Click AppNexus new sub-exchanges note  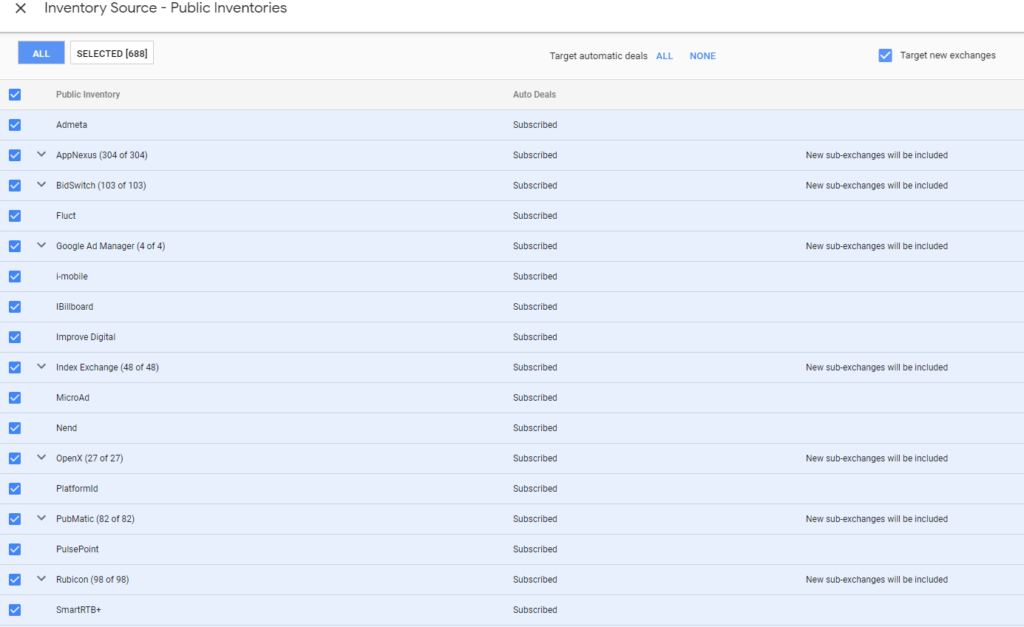pyautogui.click(x=876, y=155)
